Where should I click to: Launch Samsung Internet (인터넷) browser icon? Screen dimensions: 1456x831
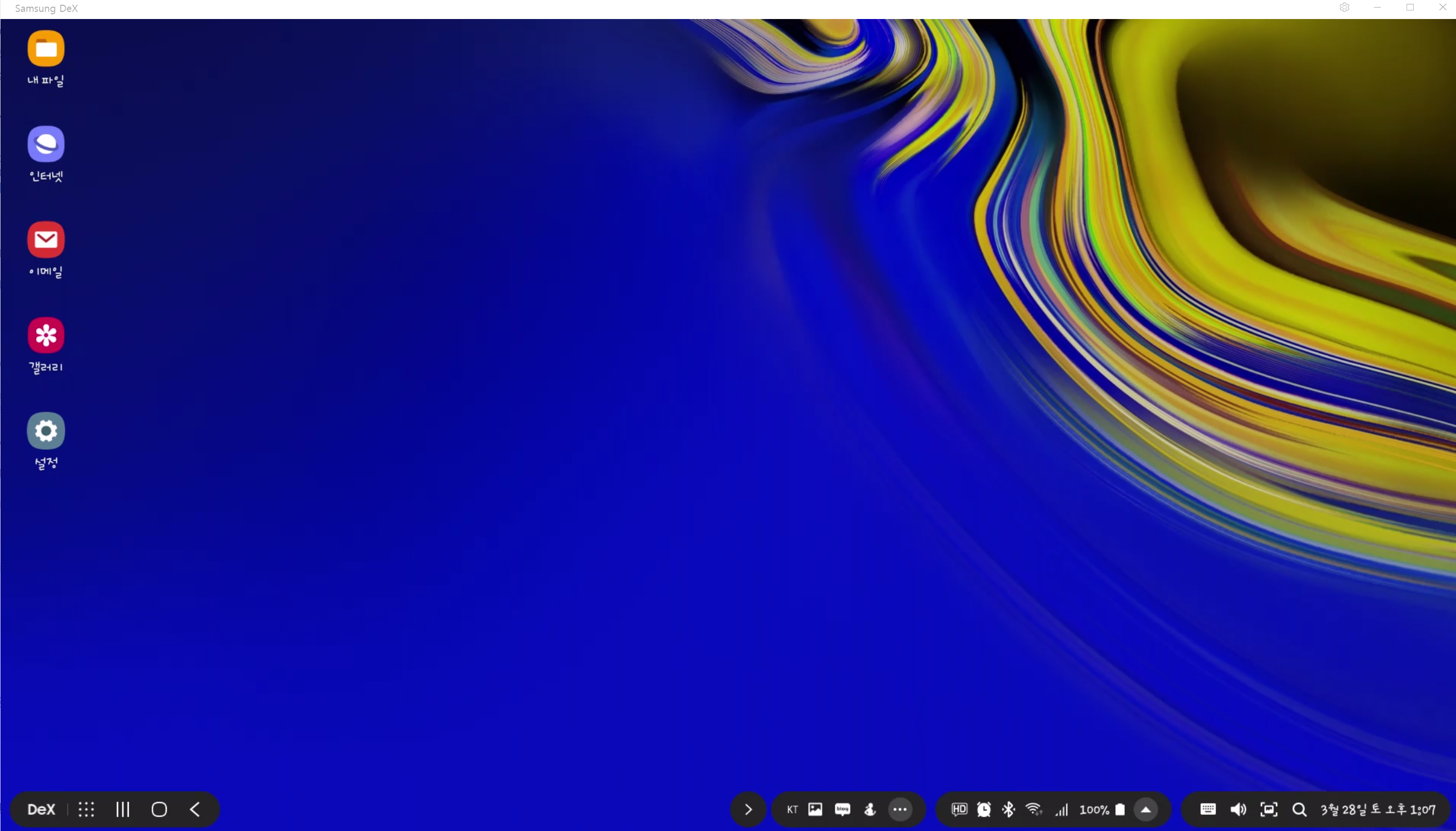46,145
